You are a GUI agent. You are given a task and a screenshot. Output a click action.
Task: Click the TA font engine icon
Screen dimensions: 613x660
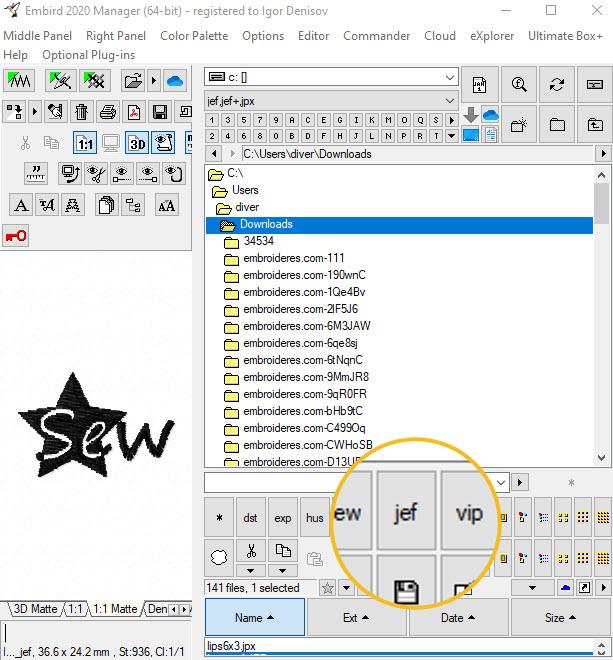coord(47,205)
